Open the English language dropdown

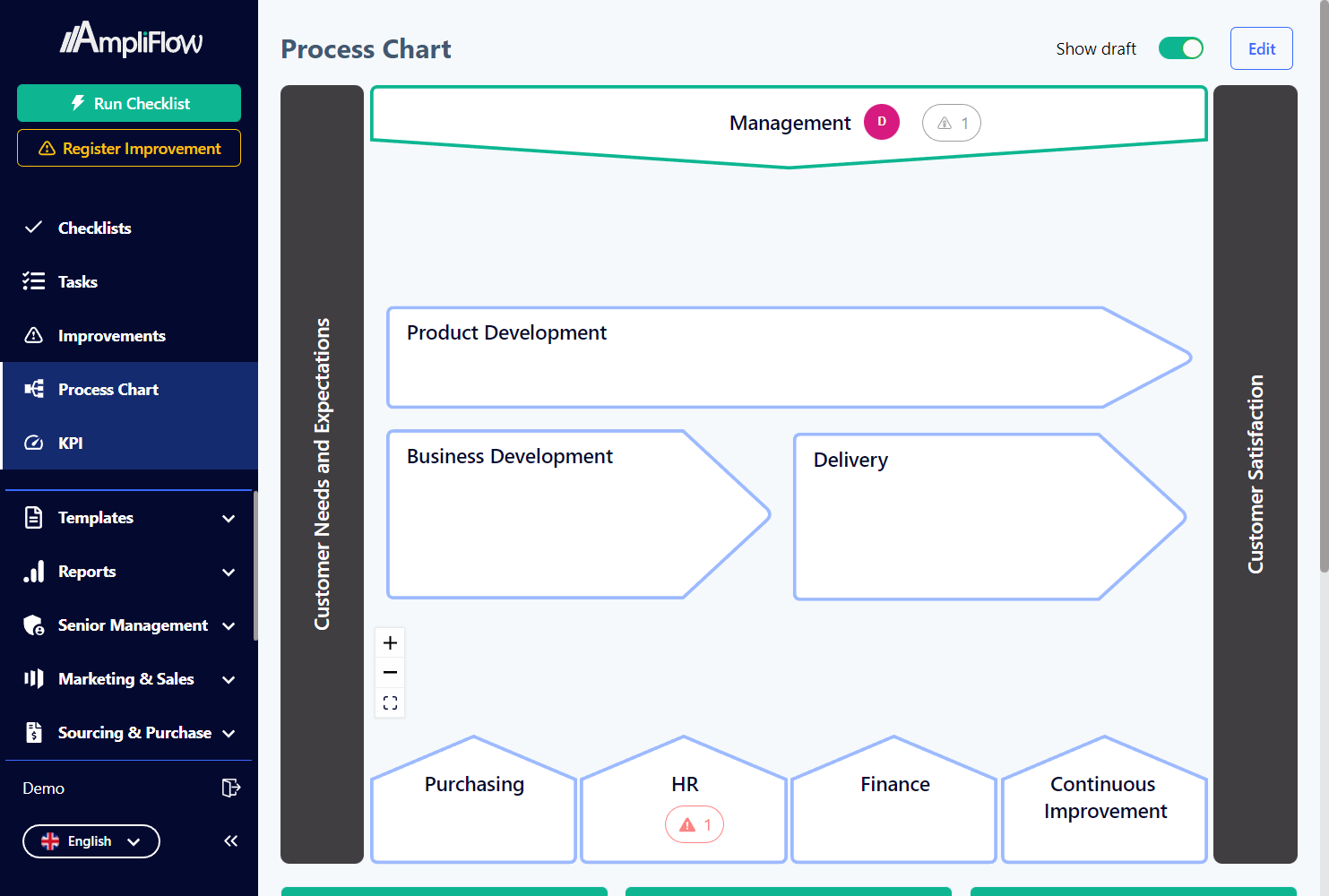point(91,840)
